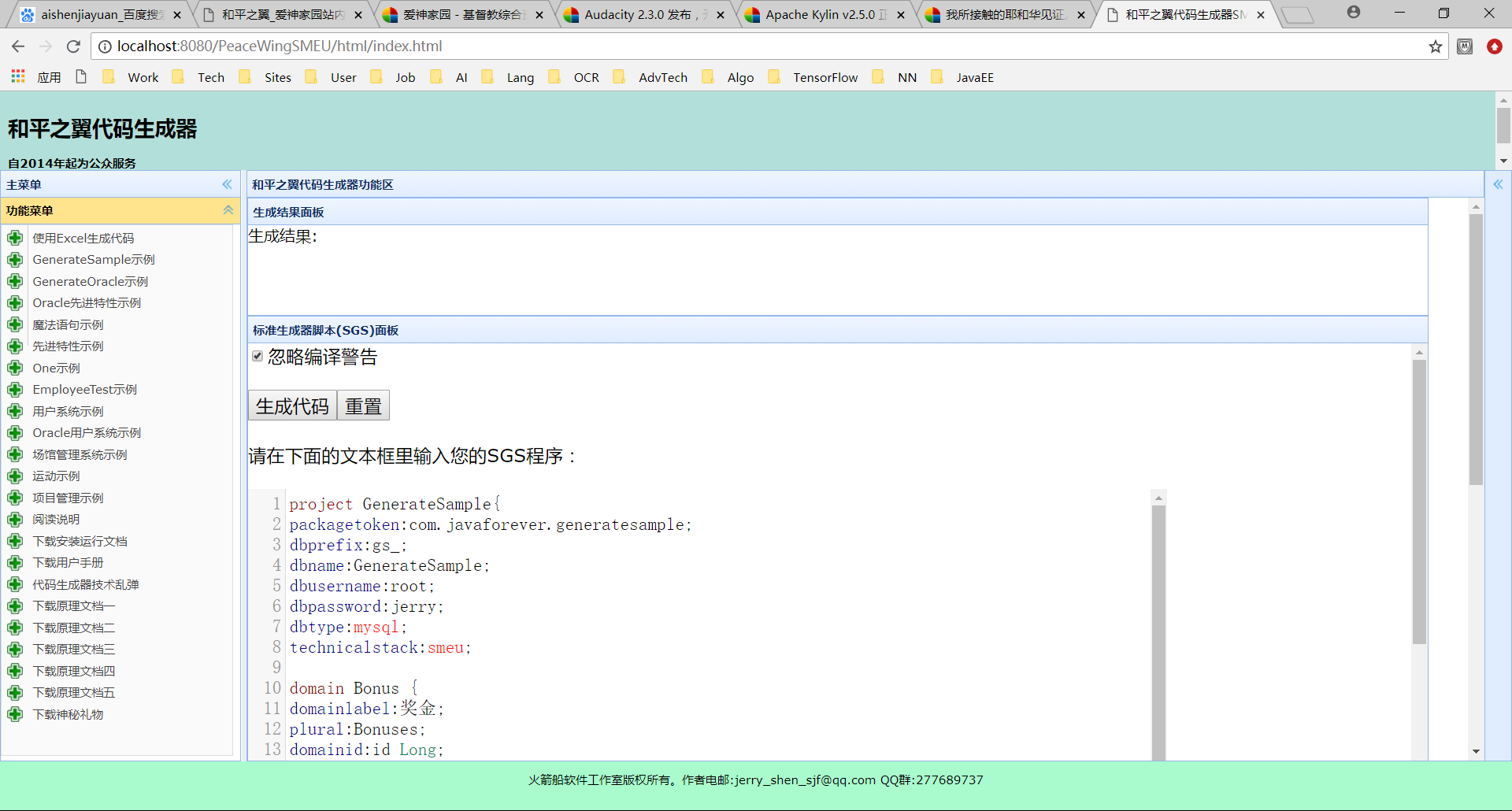Click the green plus icon beside GenerateSample示例
1512x811 pixels.
[x=15, y=259]
